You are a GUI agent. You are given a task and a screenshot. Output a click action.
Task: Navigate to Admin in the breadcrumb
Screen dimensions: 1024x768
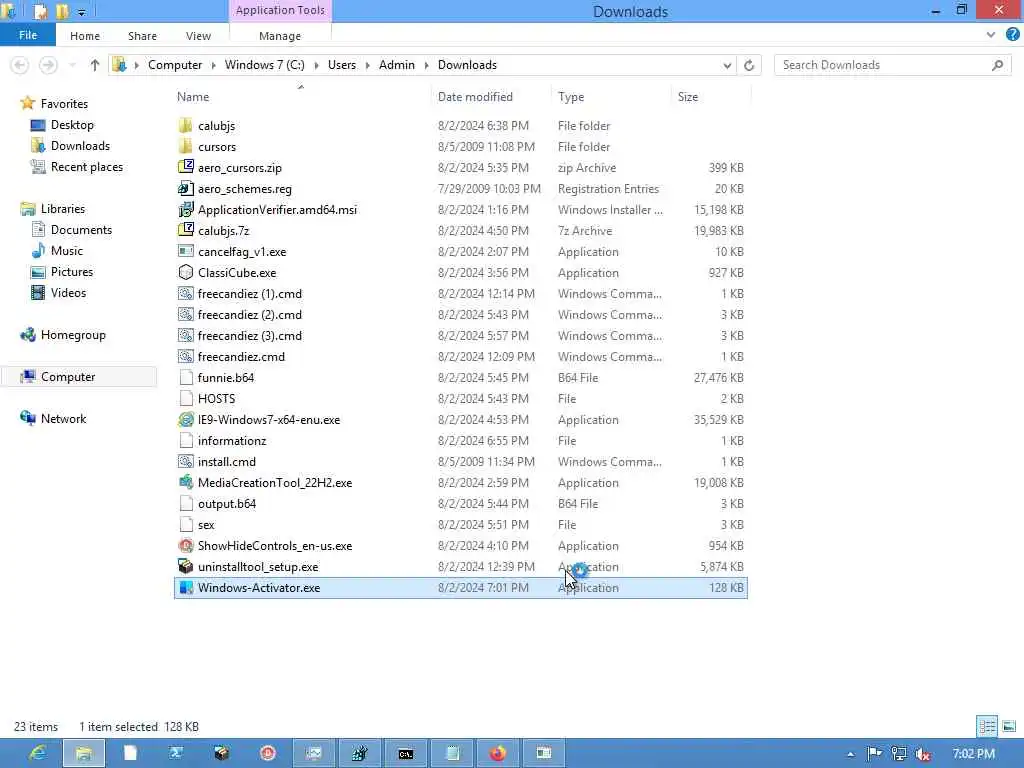click(396, 65)
